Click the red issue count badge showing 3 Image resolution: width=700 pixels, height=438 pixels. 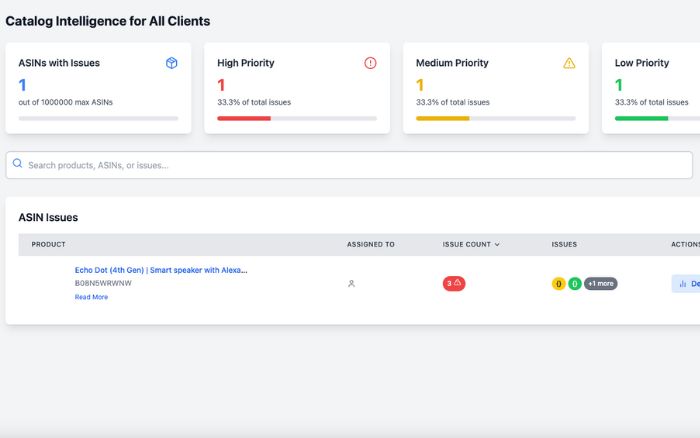click(454, 284)
